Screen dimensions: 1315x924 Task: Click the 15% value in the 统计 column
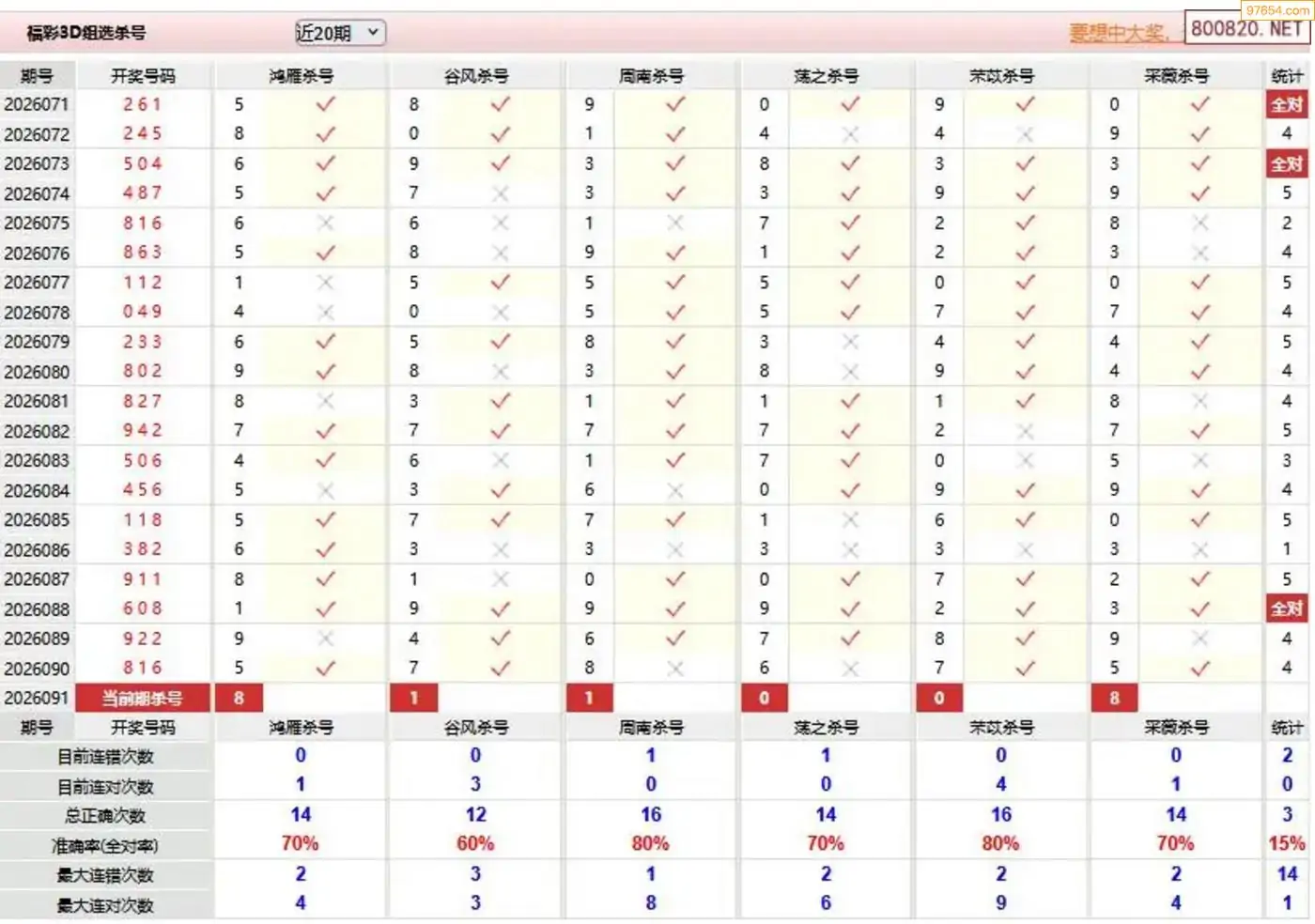(x=1286, y=843)
